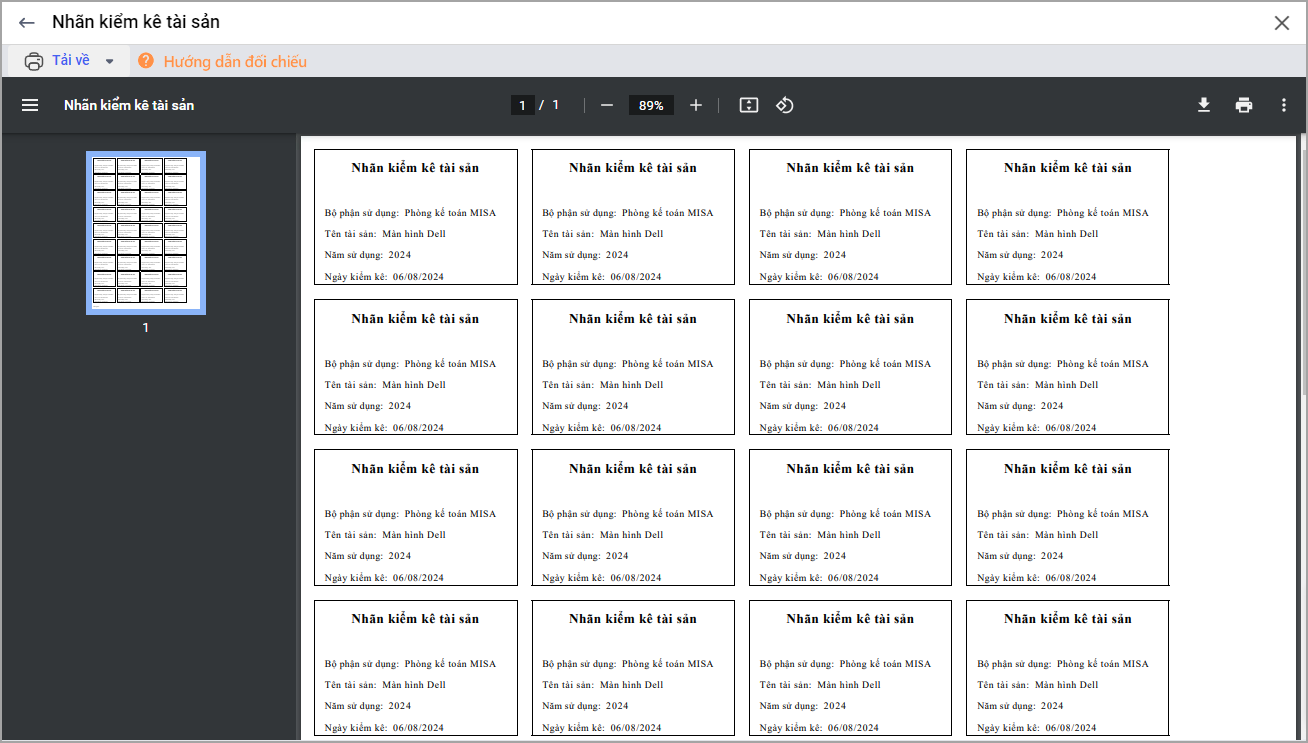1308x743 pixels.
Task: Click the 89% zoom level field
Action: tap(651, 105)
